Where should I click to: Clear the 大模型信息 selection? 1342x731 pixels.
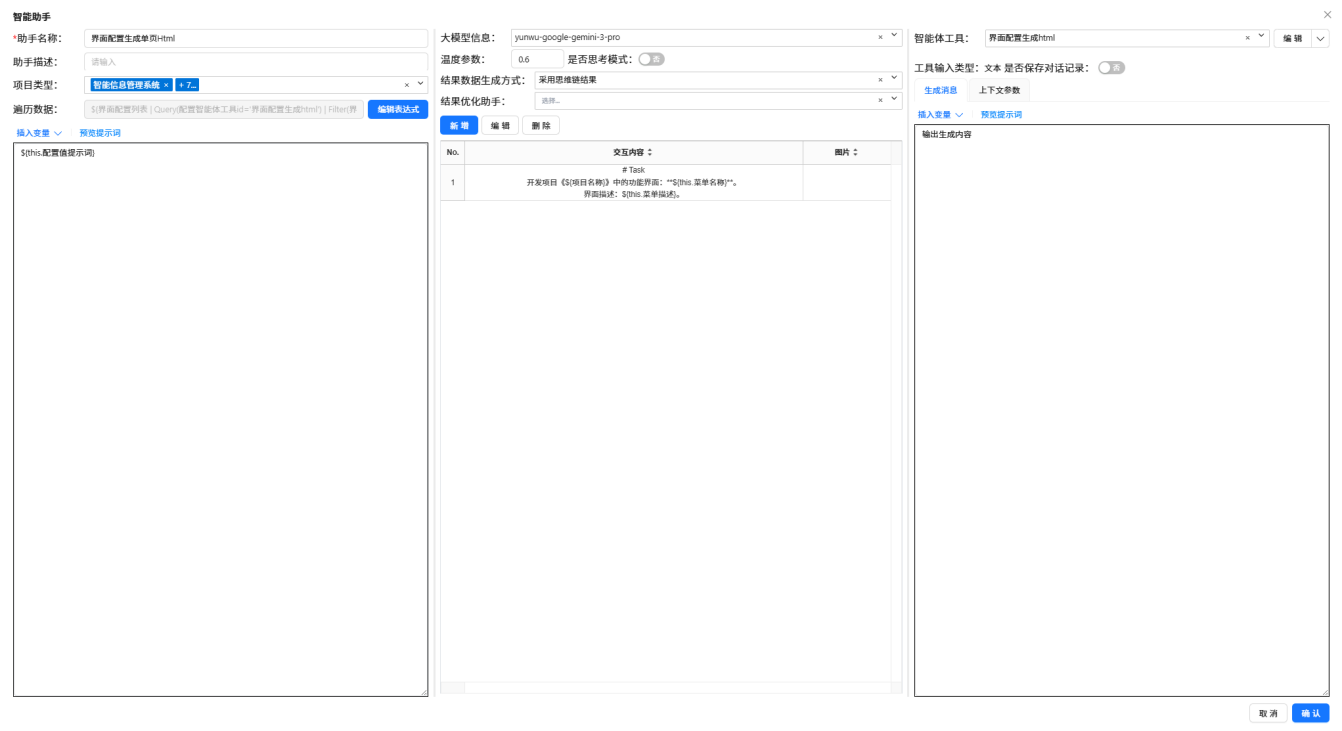click(x=881, y=37)
